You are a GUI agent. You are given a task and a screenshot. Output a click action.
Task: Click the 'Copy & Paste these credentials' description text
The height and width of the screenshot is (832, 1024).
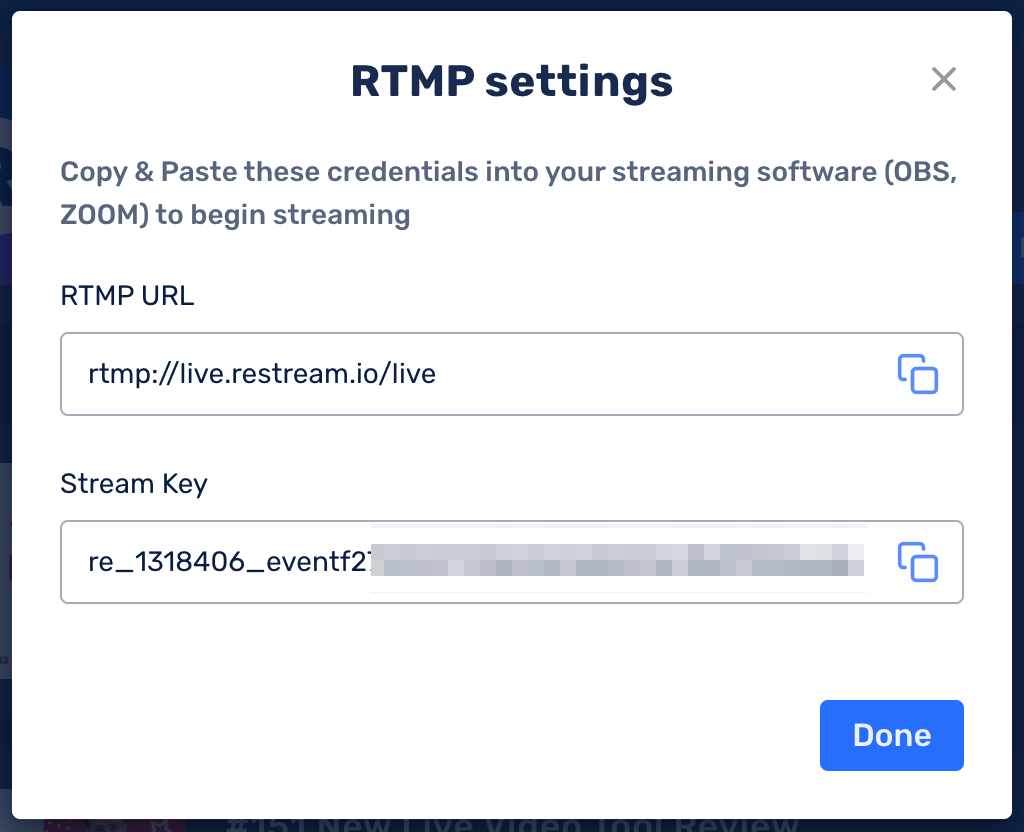[x=509, y=193]
